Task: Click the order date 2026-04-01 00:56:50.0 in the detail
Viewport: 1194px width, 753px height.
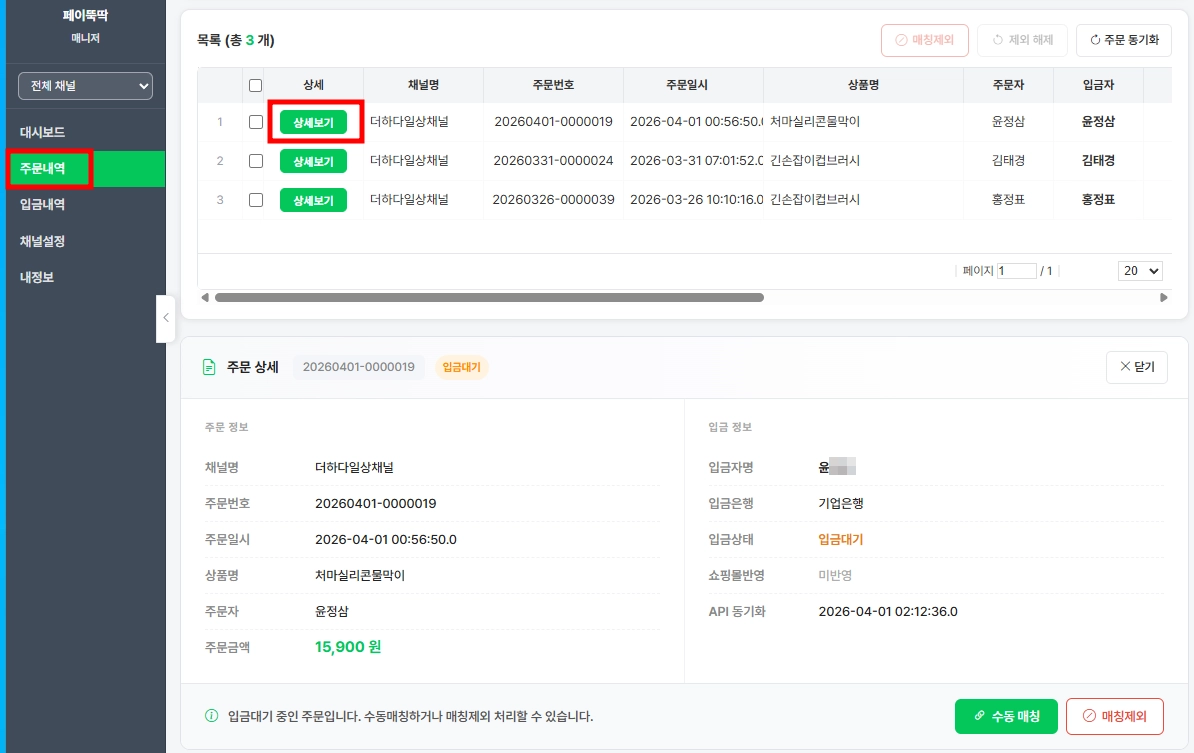Action: pyautogui.click(x=385, y=539)
